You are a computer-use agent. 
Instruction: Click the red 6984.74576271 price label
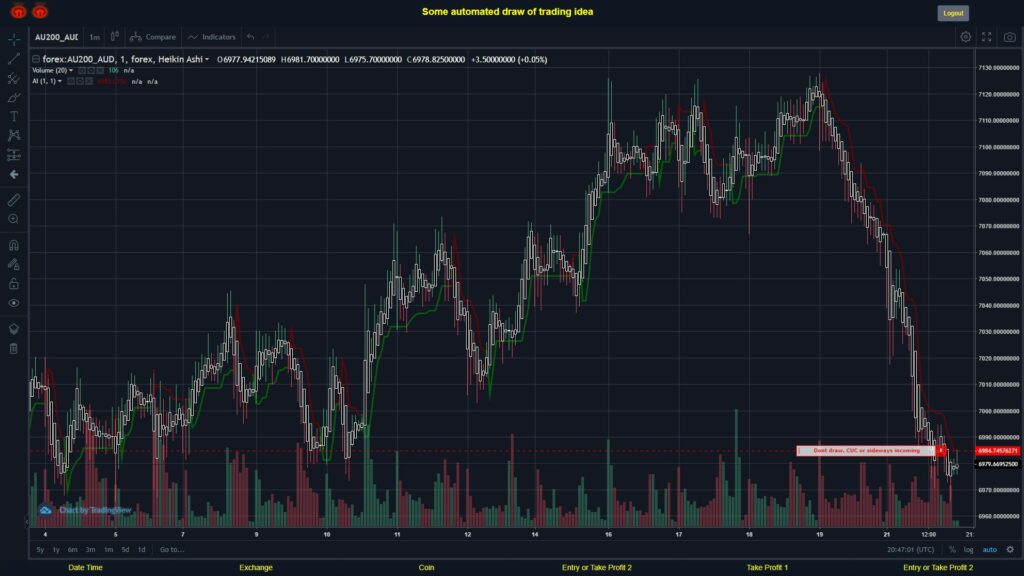pyautogui.click(x=997, y=451)
